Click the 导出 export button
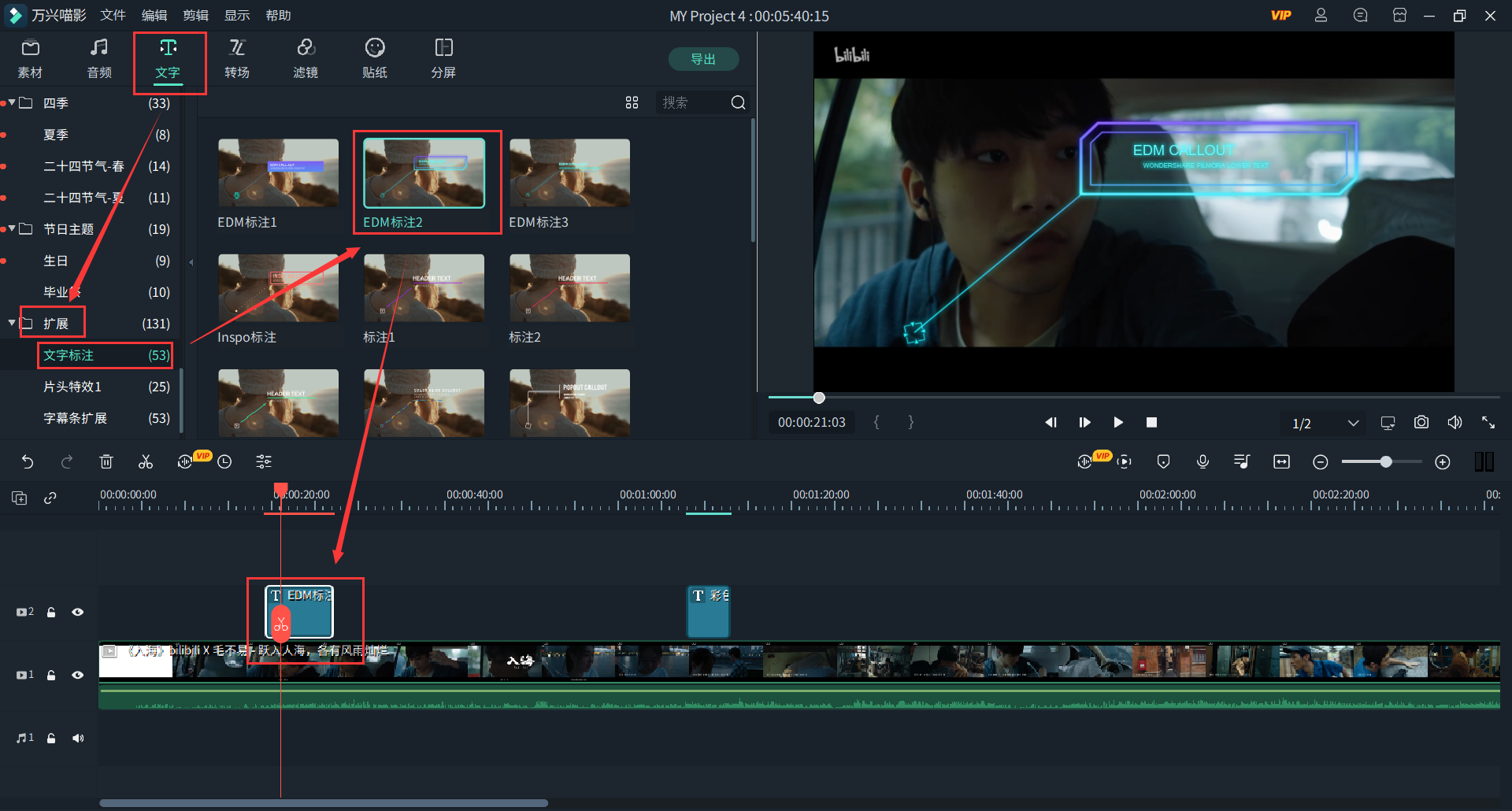 (703, 59)
